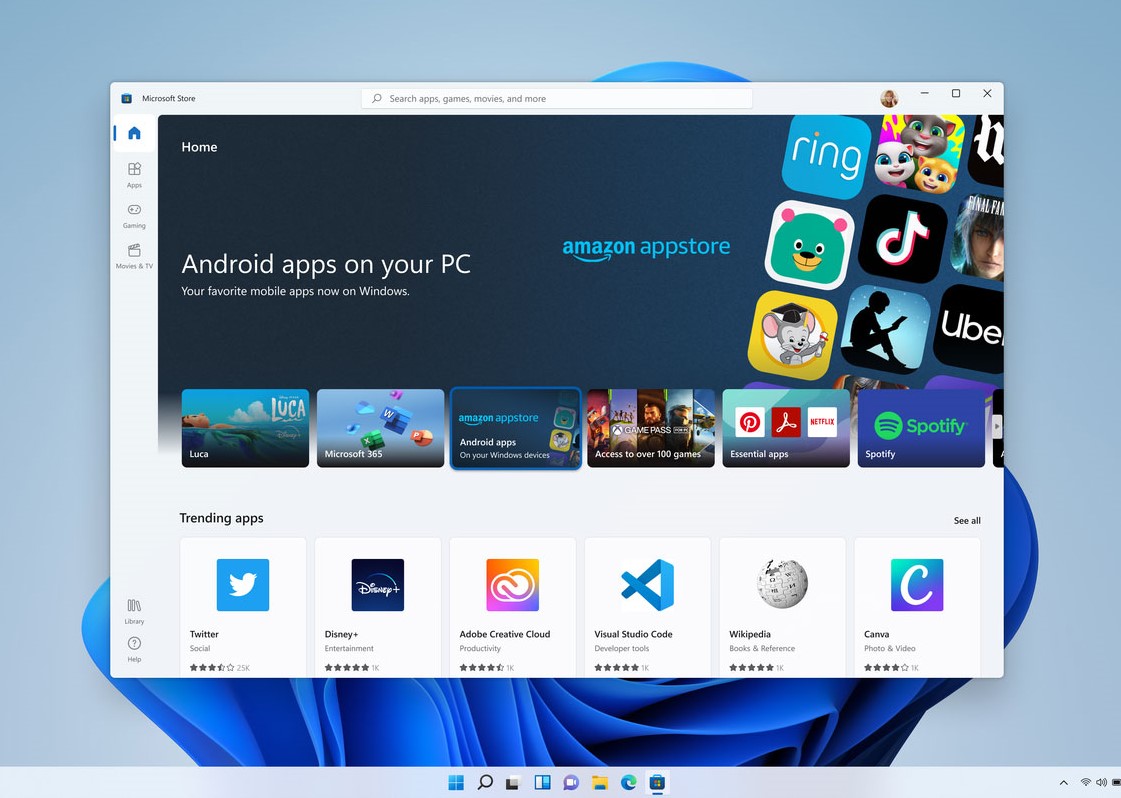Viewport: 1121px width, 798px height.
Task: Click 'Your favorite mobile apps now on Windows.'
Action: coord(295,291)
